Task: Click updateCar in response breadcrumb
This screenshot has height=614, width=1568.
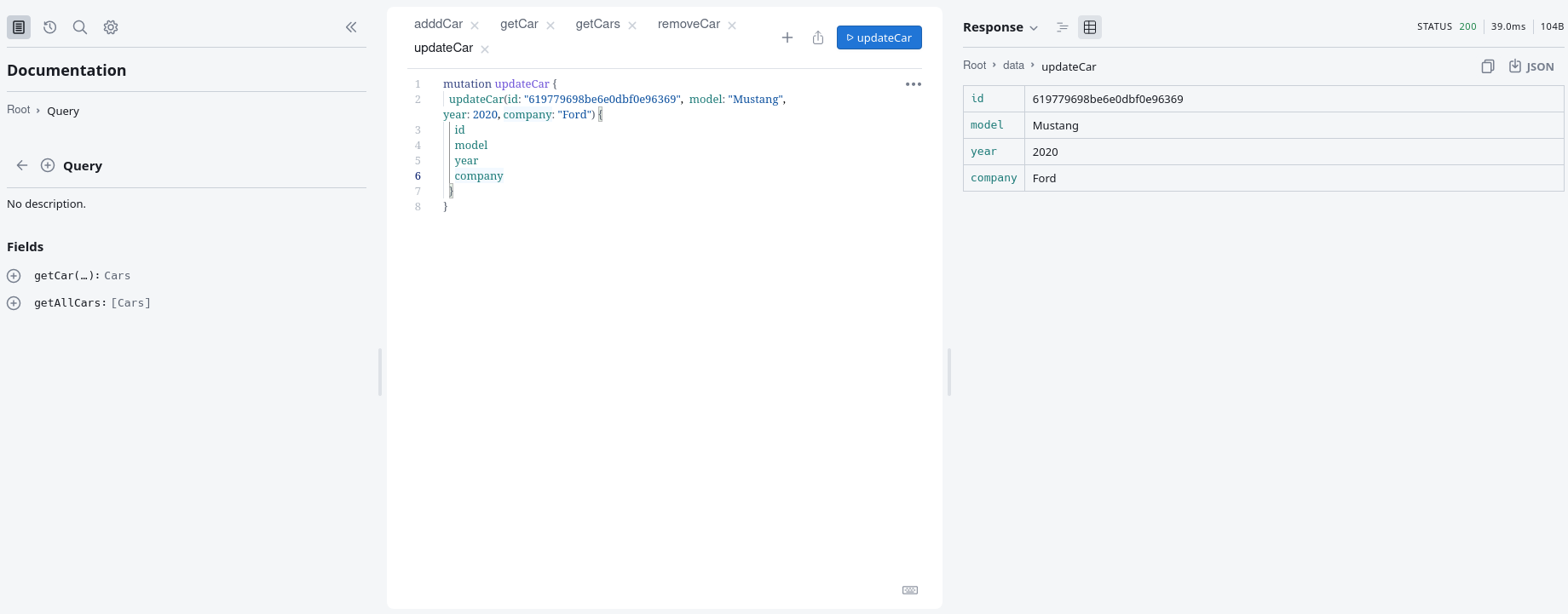Action: coord(1069,66)
